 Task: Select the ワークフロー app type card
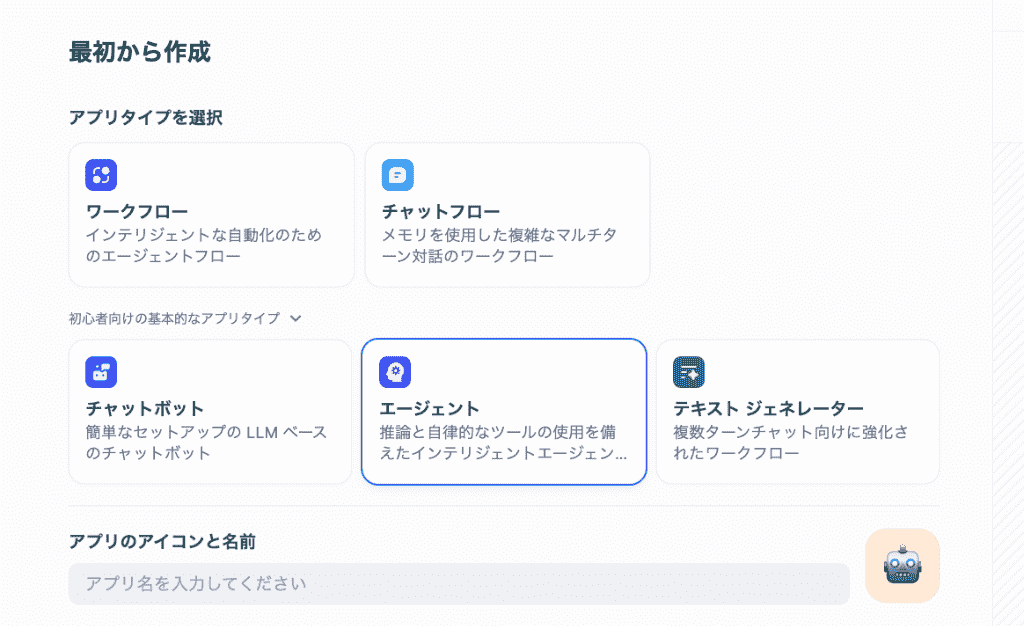(211, 215)
